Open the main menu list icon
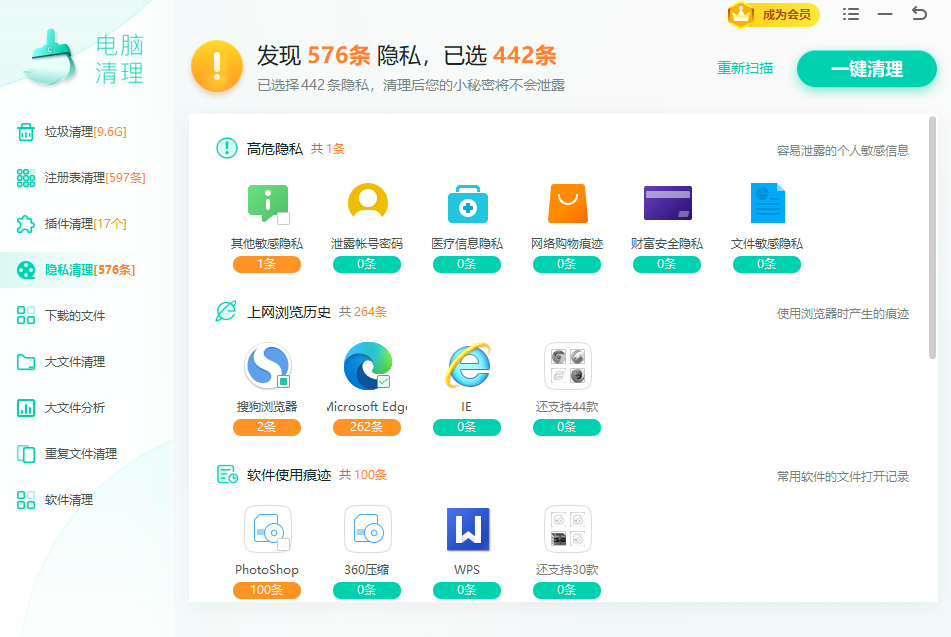Screen dimensions: 951x637 851,14
